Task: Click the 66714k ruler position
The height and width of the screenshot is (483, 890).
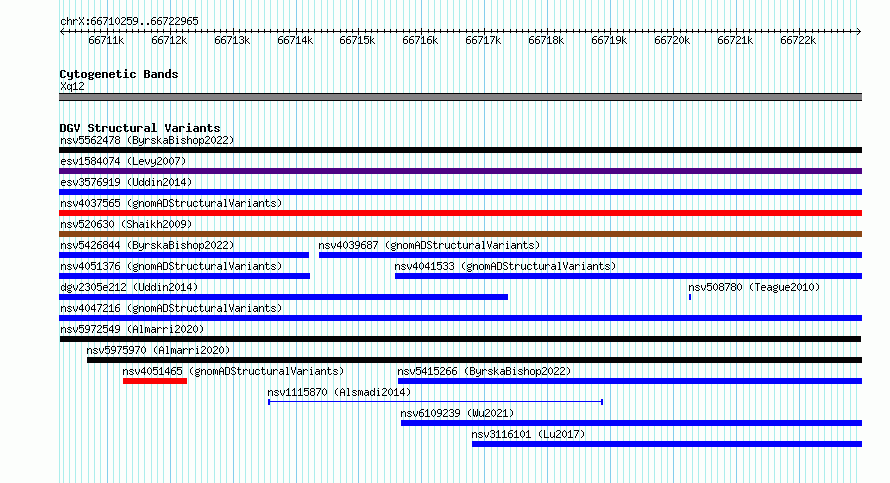Action: coord(295,40)
